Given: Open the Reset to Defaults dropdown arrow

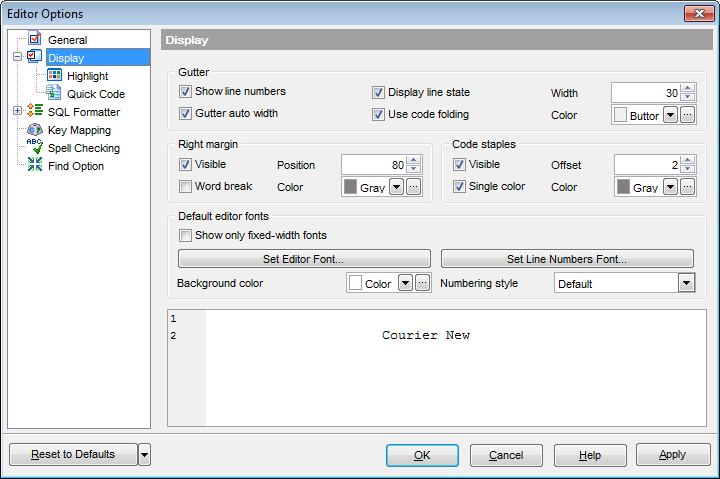Looking at the screenshot, I should pos(144,455).
